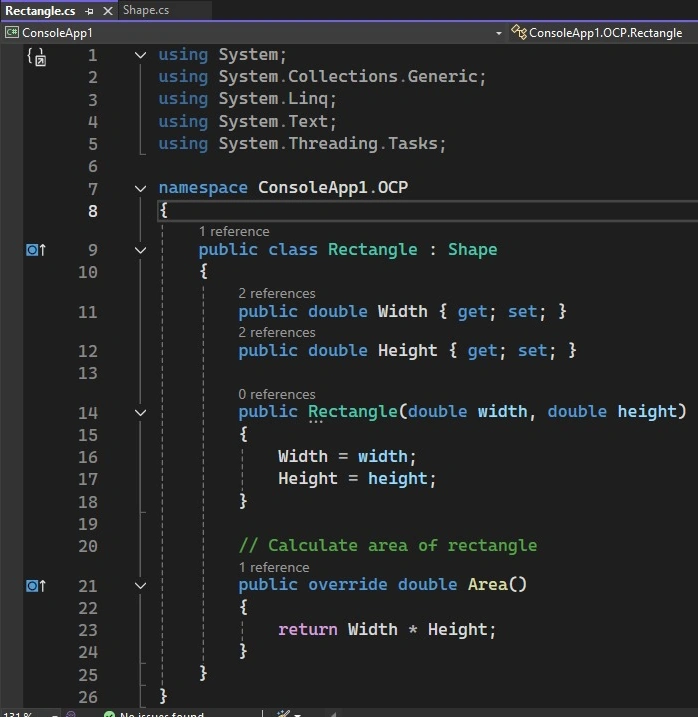Click inheritance margin icon on line 9
Image resolution: width=698 pixels, height=717 pixels.
tap(36, 250)
